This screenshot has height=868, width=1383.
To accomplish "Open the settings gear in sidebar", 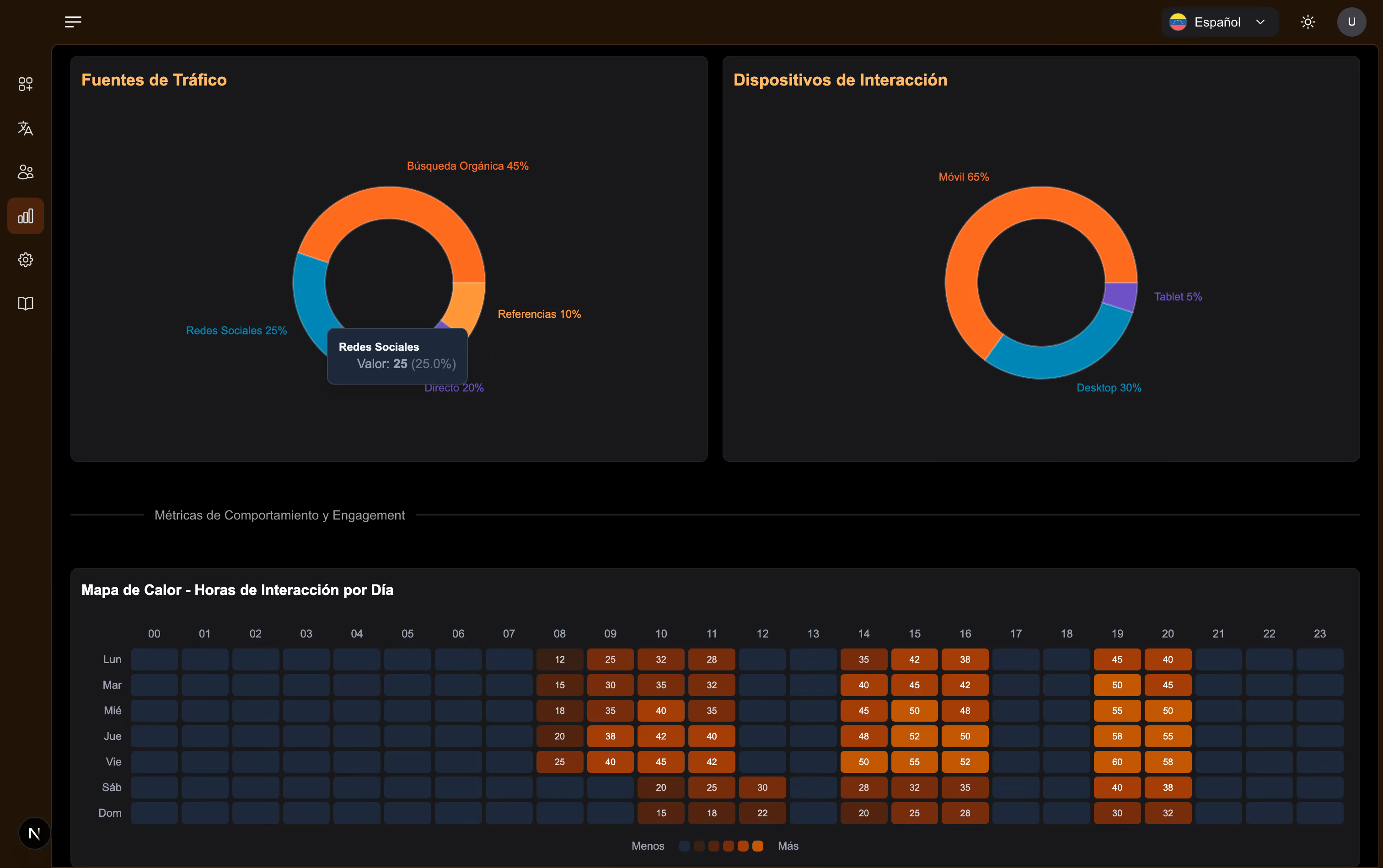I will [x=25, y=259].
